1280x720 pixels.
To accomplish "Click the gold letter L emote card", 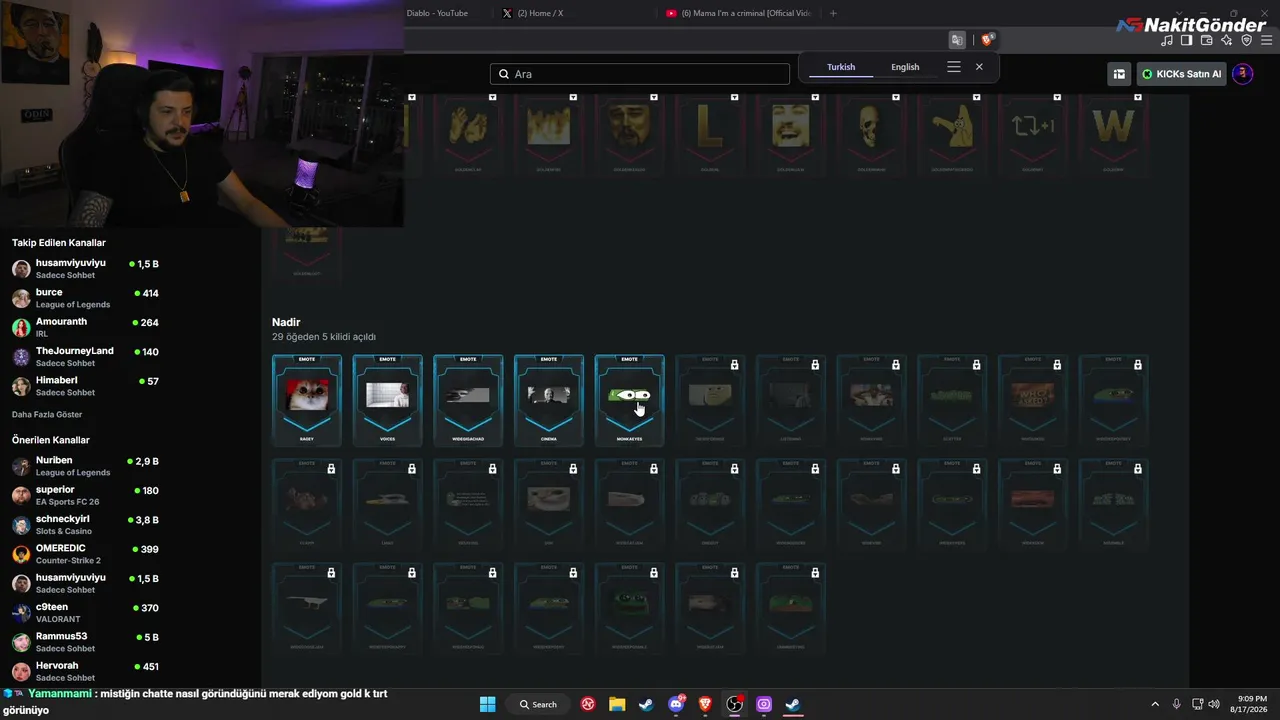I will 710,135.
